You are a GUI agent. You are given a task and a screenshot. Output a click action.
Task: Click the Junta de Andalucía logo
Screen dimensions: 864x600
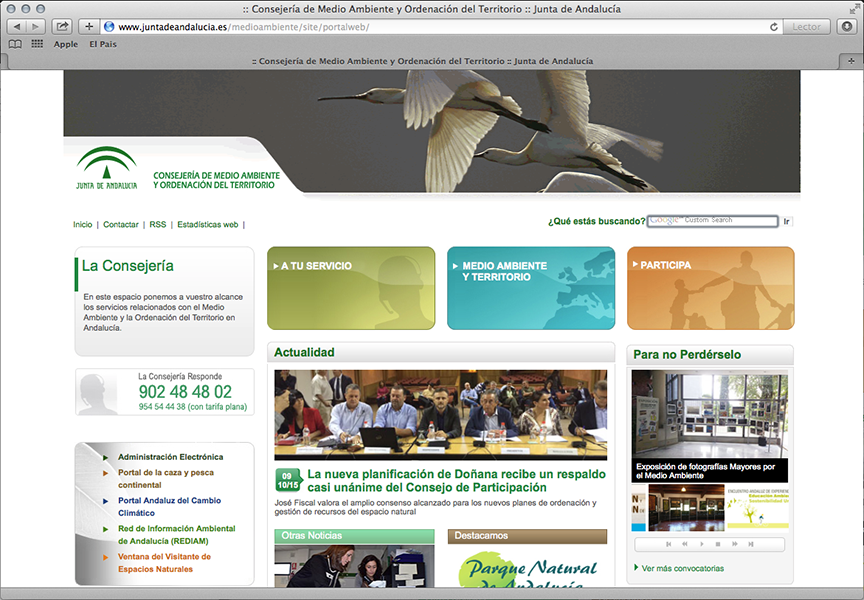pyautogui.click(x=107, y=167)
